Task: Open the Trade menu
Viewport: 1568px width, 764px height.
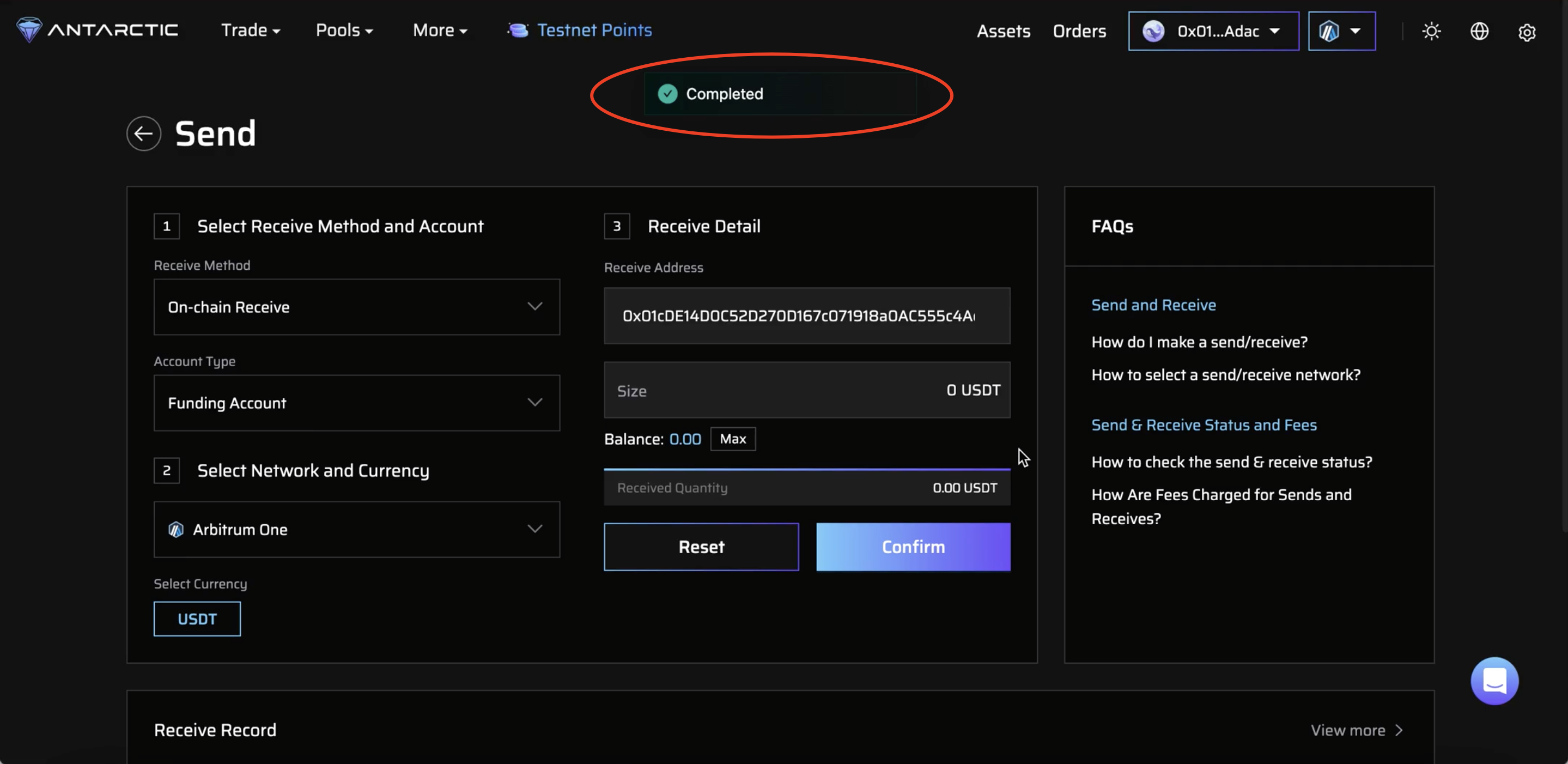Action: coord(250,31)
